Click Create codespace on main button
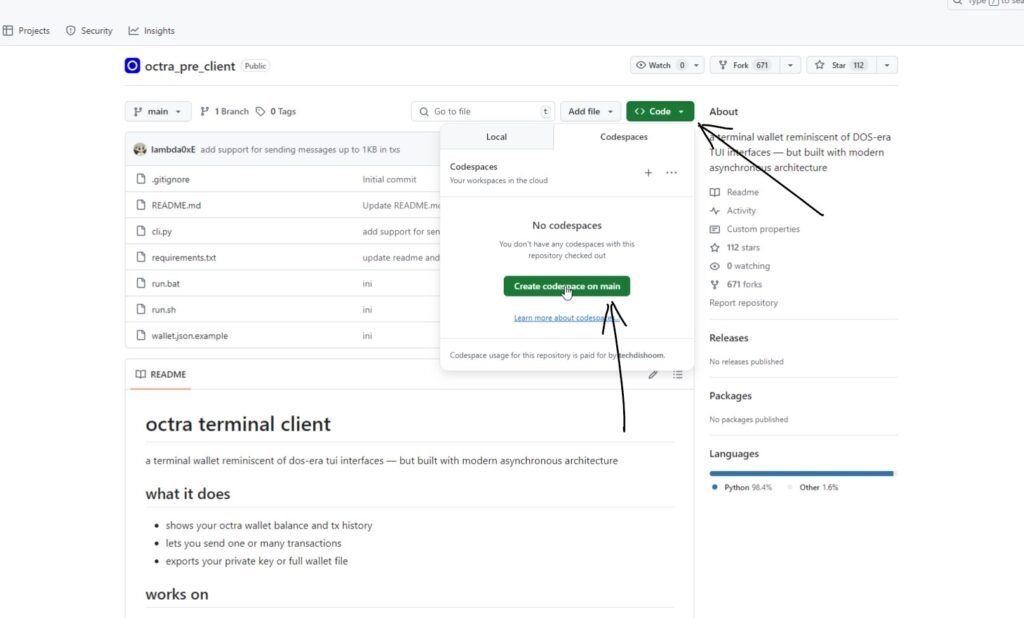 [x=567, y=286]
